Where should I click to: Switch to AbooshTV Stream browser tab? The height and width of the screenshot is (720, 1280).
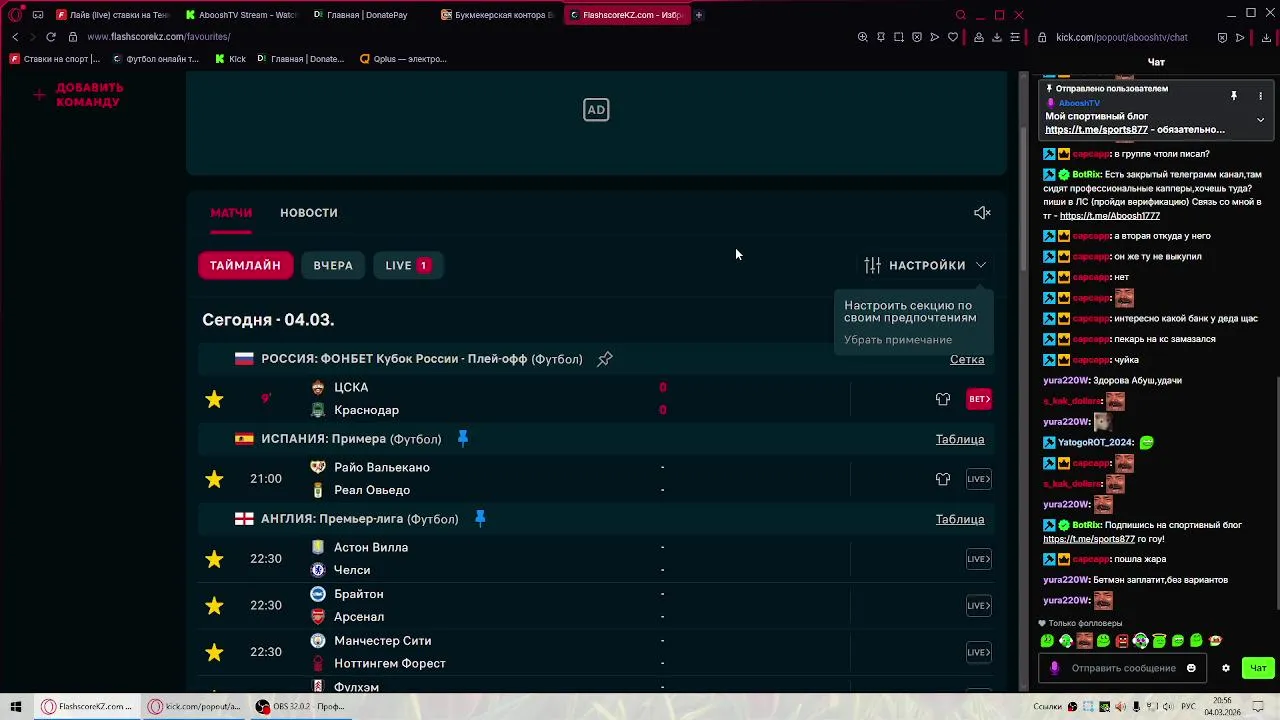[241, 15]
